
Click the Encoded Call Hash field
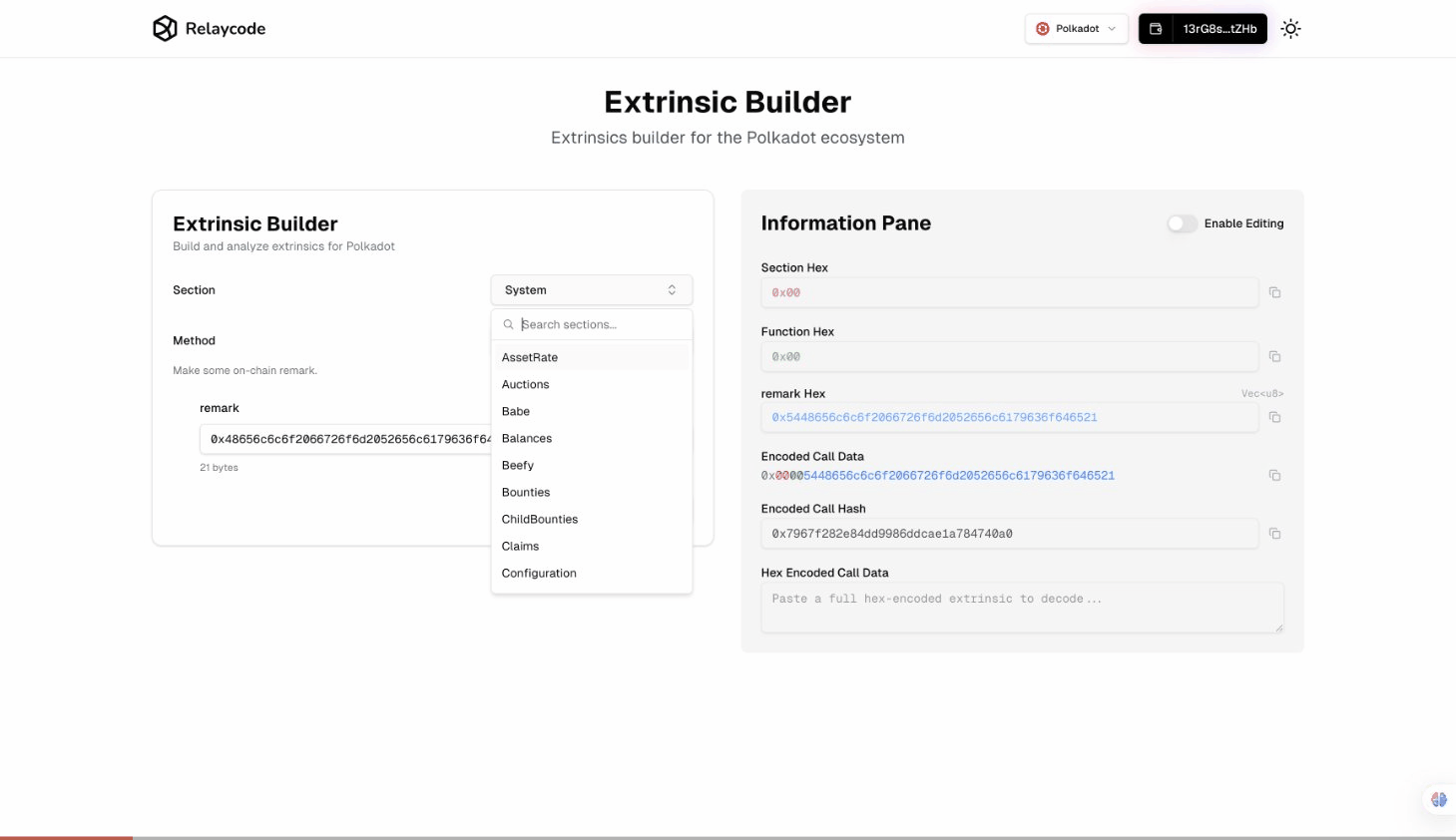[x=1010, y=534]
